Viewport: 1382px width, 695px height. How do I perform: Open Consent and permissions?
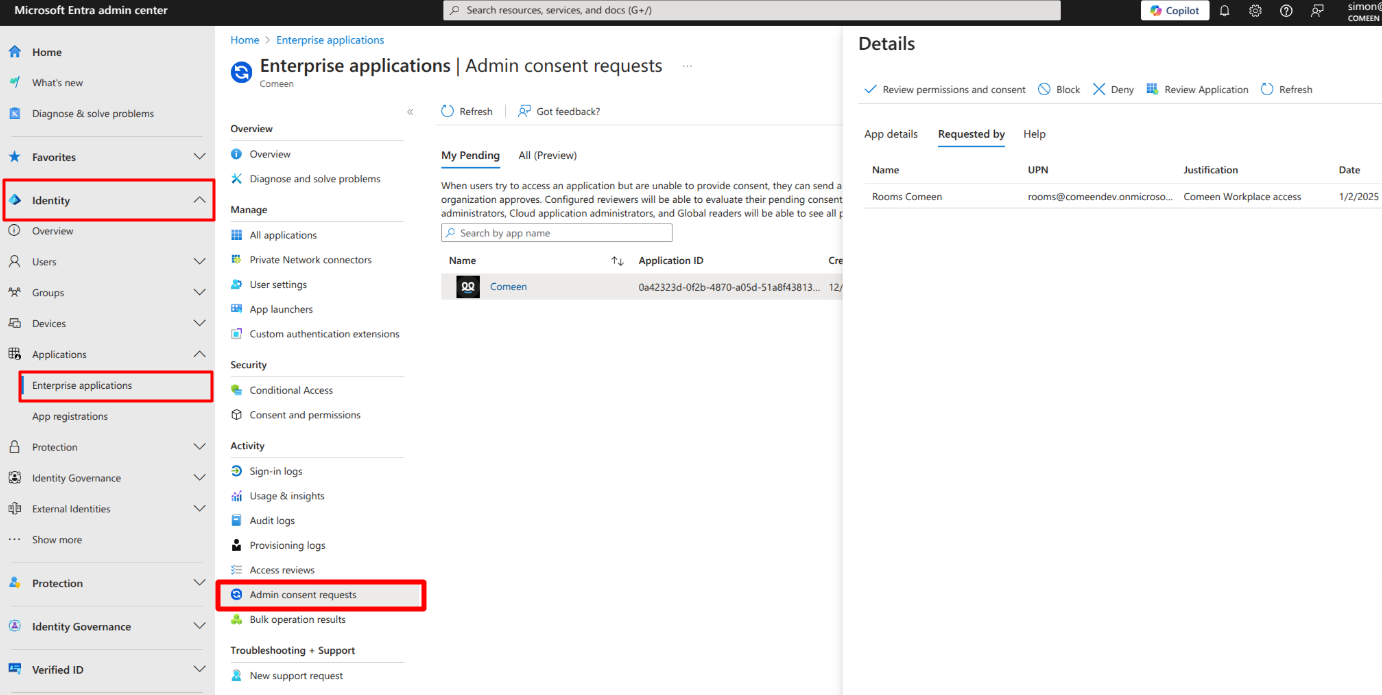coord(305,415)
